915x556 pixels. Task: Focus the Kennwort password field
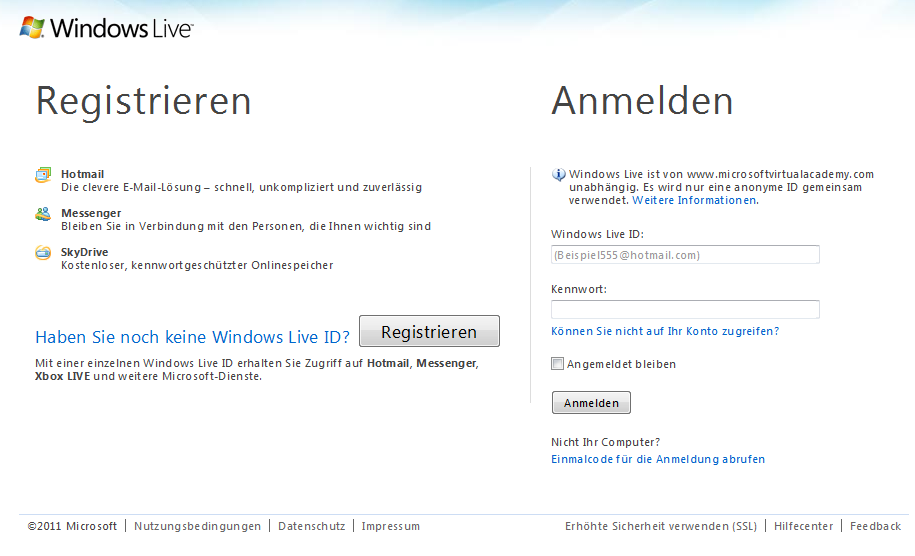coord(685,309)
